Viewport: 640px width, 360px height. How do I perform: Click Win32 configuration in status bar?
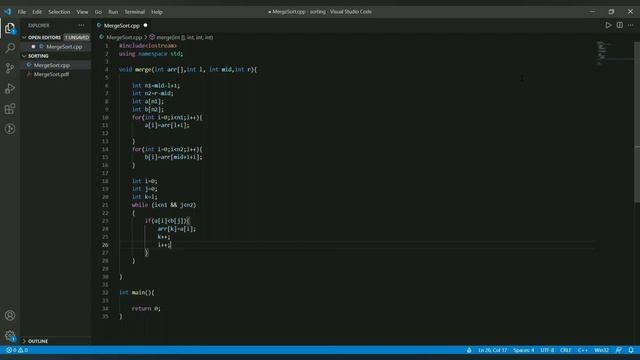coord(602,350)
